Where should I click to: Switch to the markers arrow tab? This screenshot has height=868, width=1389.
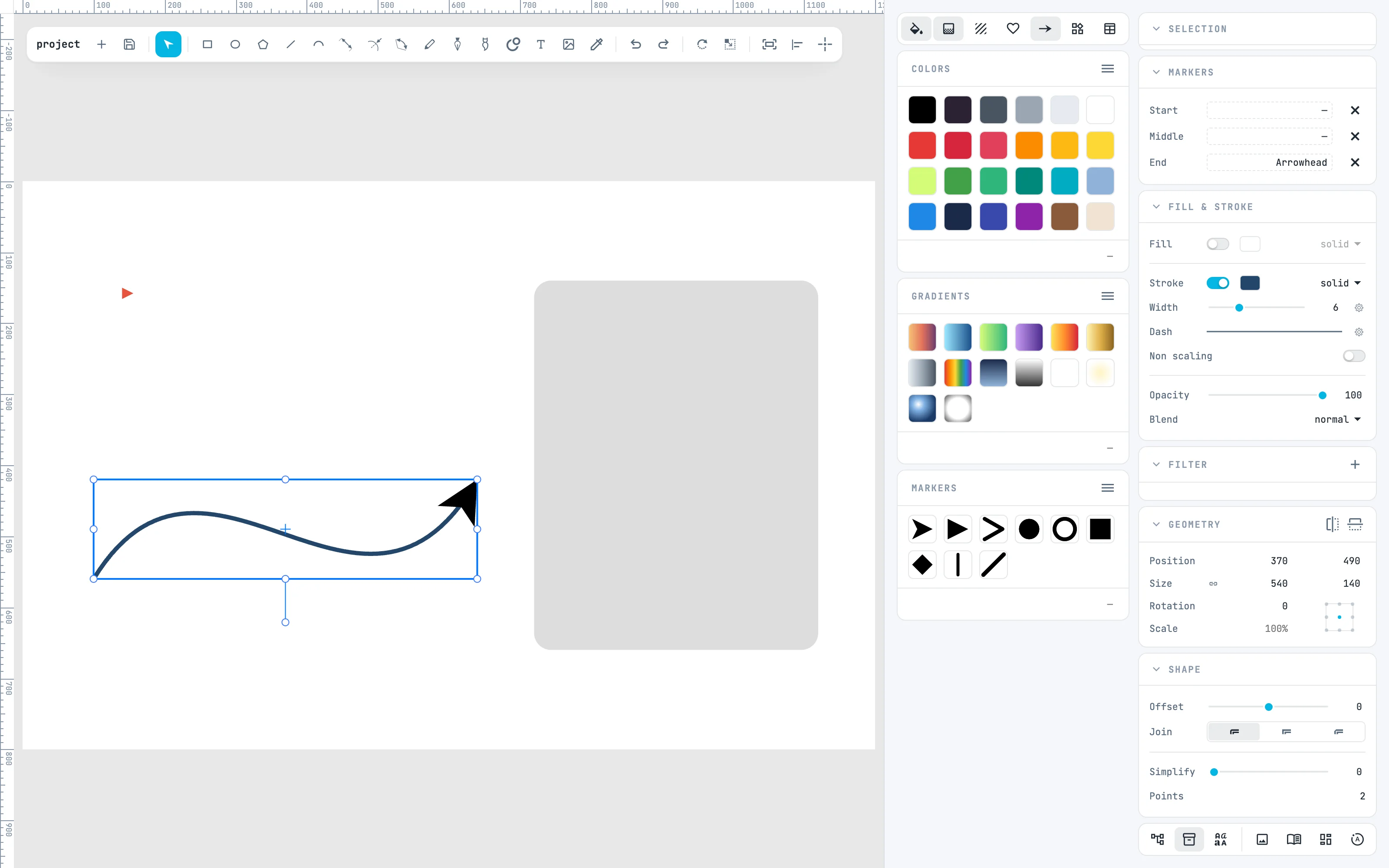[x=1045, y=29]
